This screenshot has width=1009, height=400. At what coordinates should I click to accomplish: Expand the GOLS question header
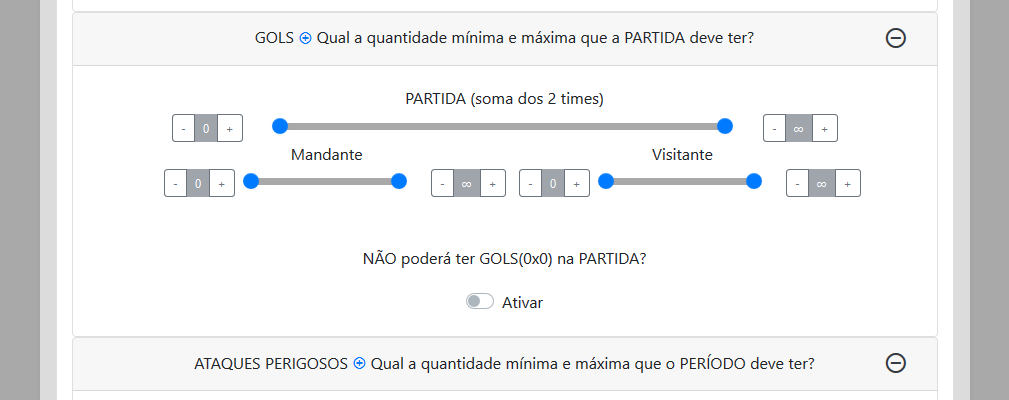click(504, 38)
